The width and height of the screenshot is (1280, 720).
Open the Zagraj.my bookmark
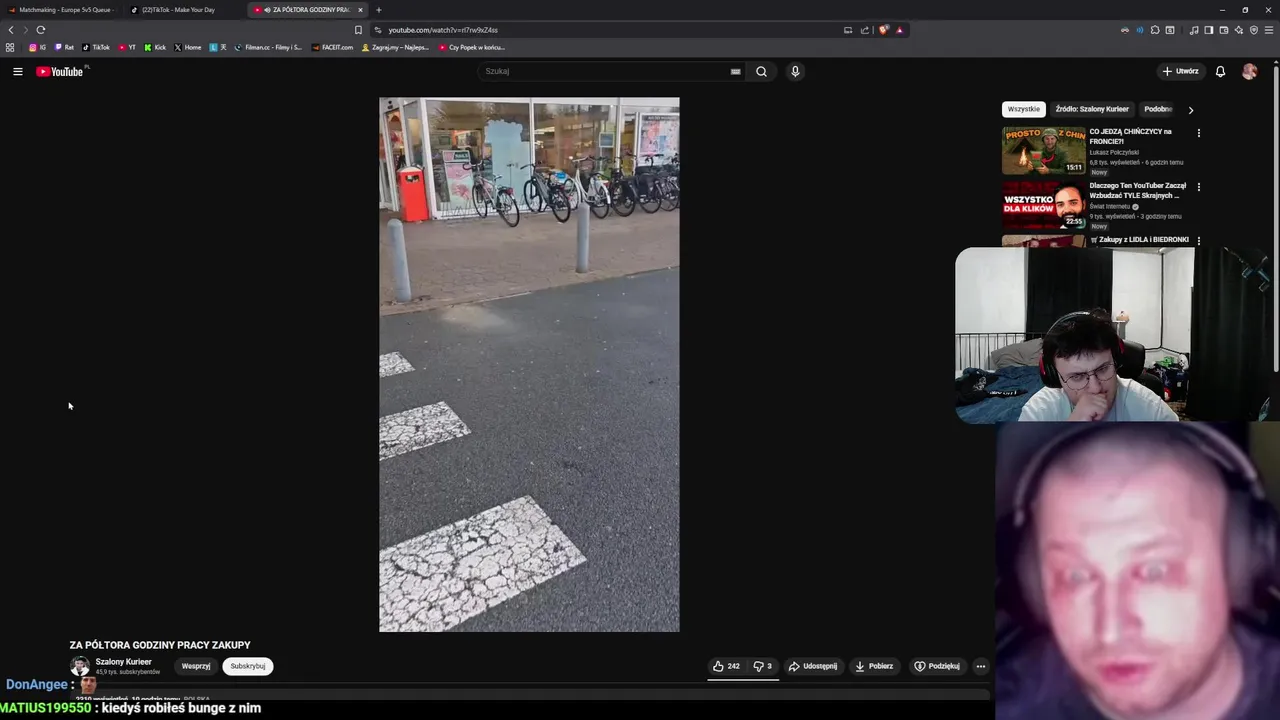(396, 47)
